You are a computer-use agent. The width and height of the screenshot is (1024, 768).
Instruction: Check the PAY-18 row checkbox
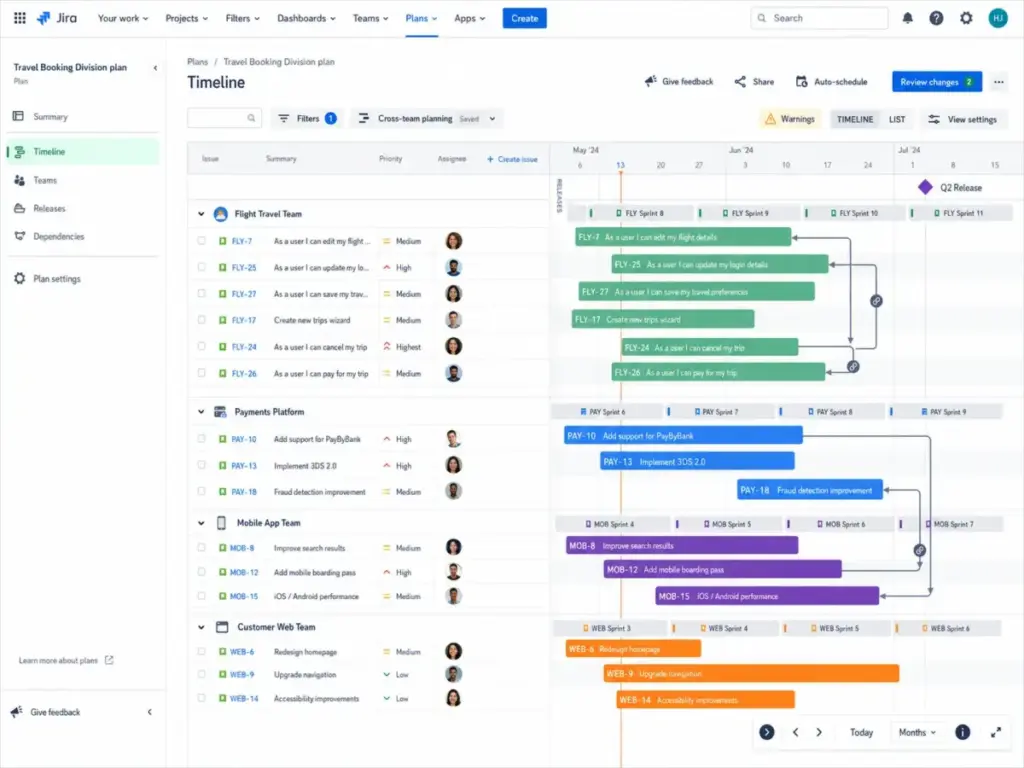pos(201,492)
